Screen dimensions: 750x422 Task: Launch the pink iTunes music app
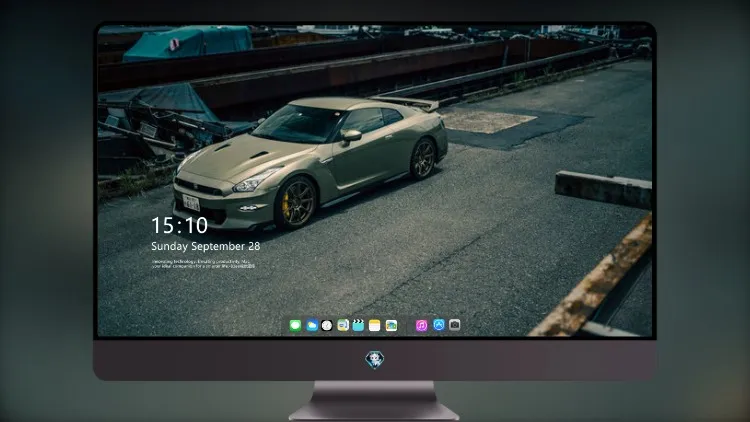421,325
